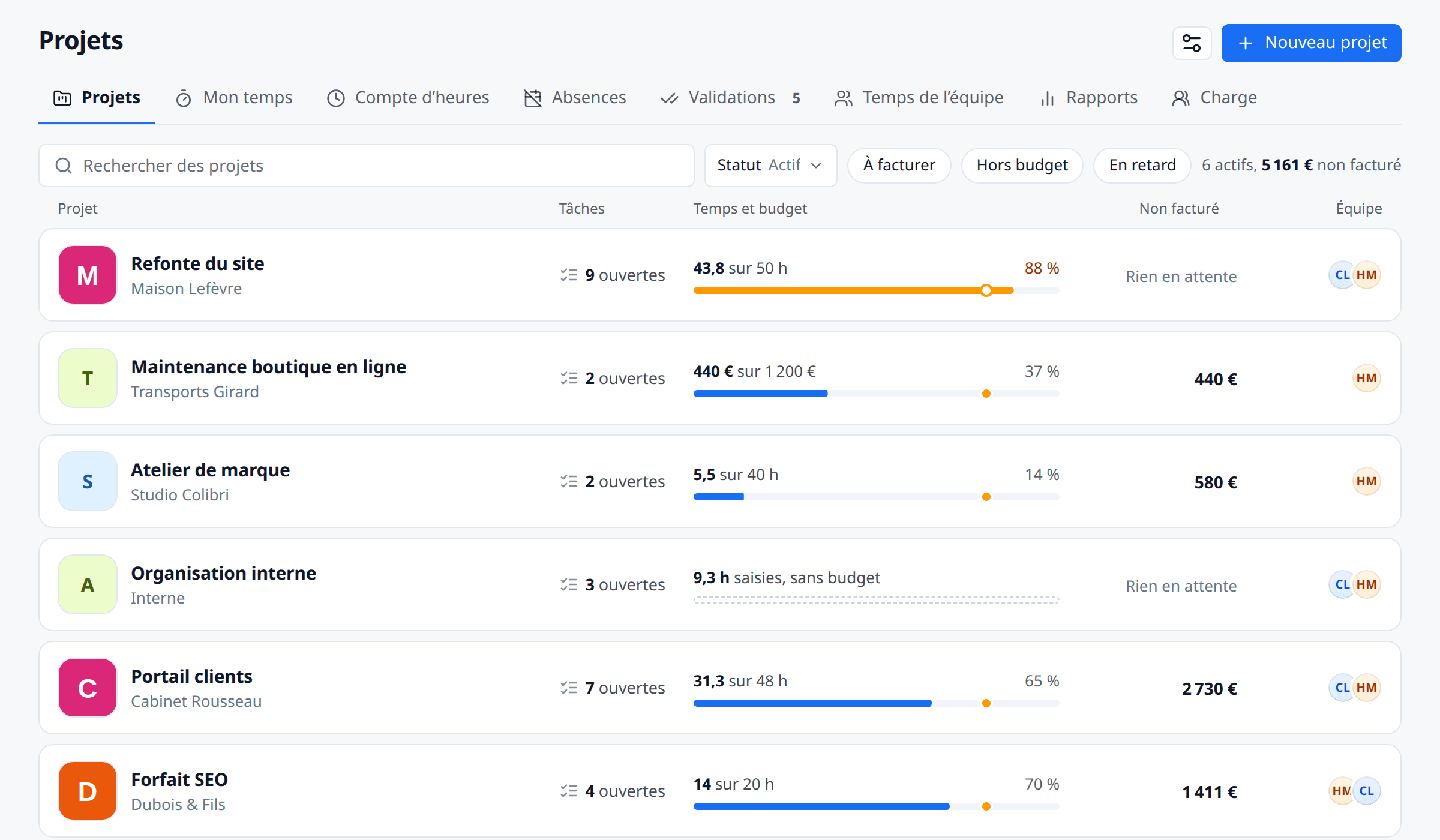Image resolution: width=1440 pixels, height=840 pixels.
Task: Click the CL team avatar on Refonte du site
Action: 1342,275
